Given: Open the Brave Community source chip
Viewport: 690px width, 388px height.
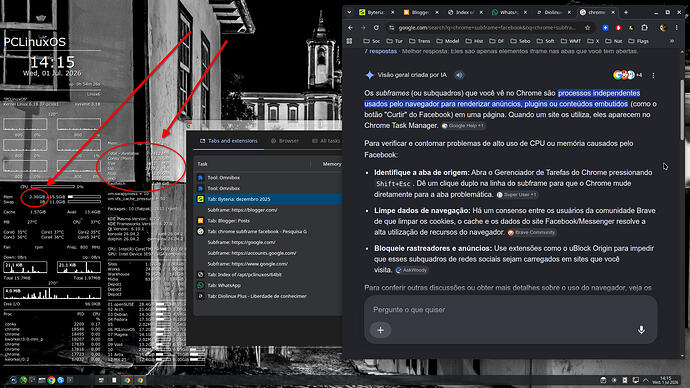Looking at the screenshot, I should click(532, 232).
